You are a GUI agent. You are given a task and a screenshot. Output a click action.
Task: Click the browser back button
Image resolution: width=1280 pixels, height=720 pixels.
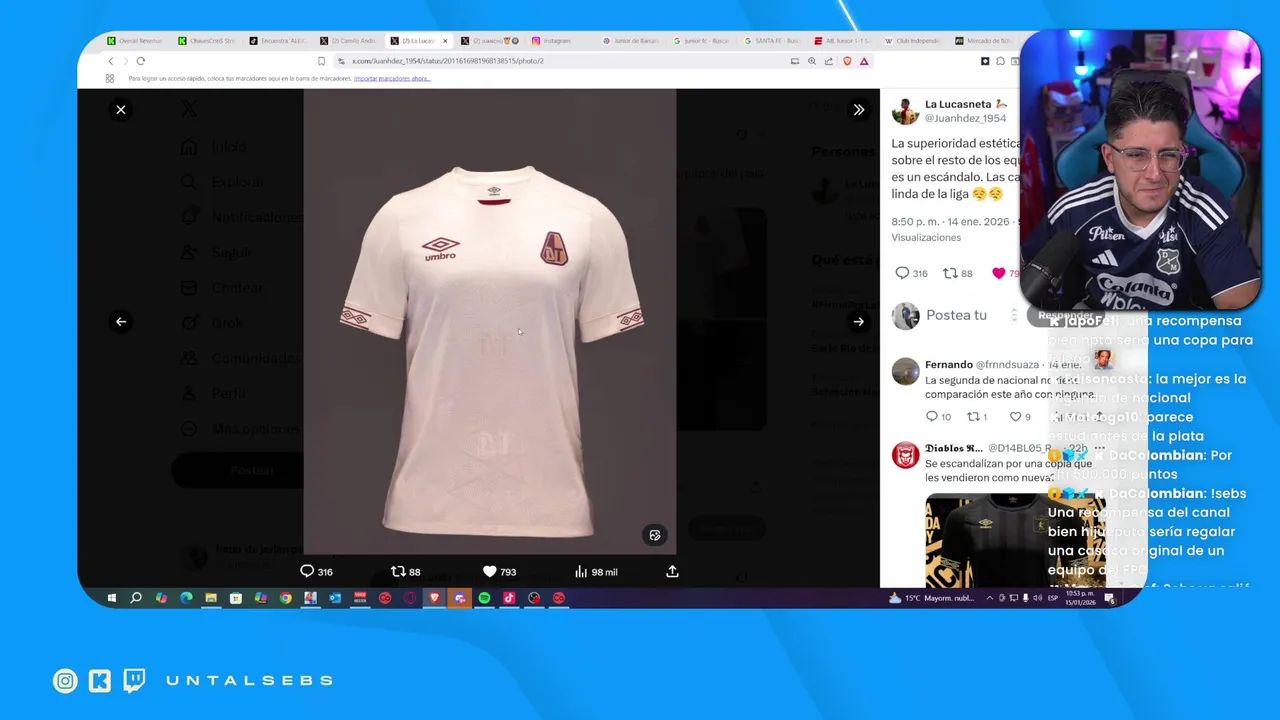(111, 61)
